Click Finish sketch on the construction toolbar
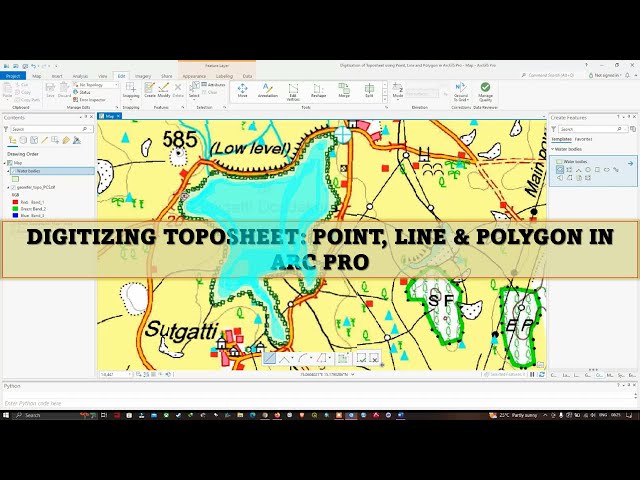The width and height of the screenshot is (640, 480). (x=362, y=358)
